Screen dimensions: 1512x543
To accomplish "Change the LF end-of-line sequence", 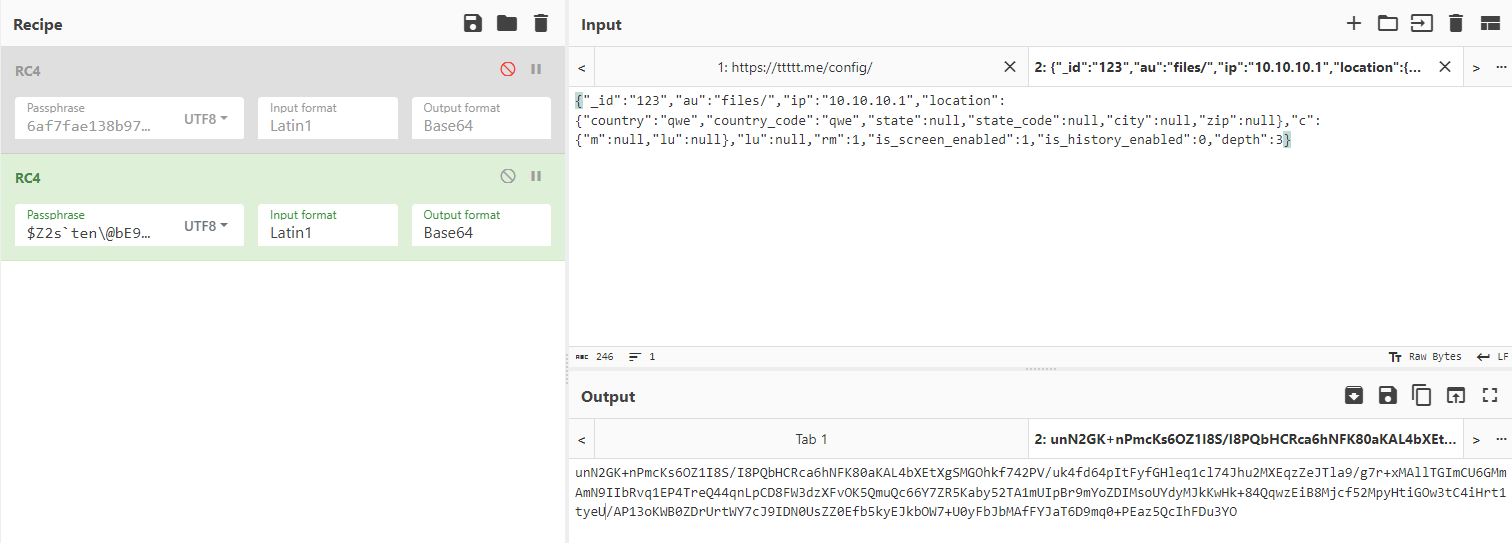I will (x=1492, y=357).
